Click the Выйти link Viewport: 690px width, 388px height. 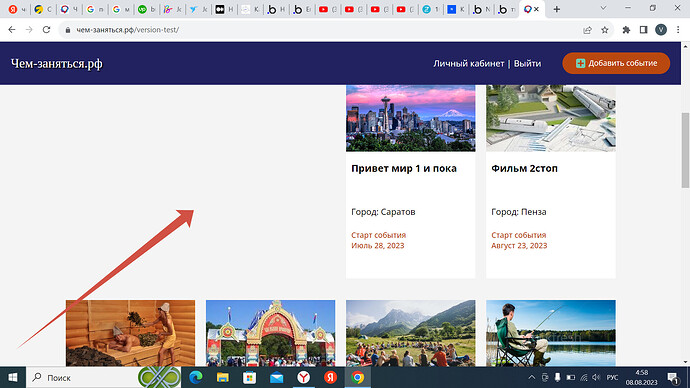[x=527, y=63]
